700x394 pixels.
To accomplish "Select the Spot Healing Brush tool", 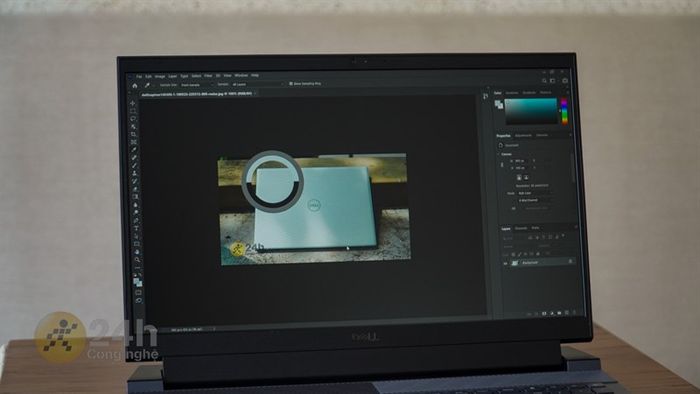I will (134, 158).
